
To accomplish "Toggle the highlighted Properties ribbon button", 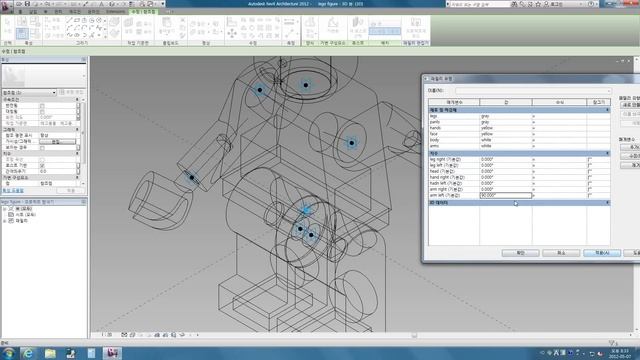I will tap(22, 34).
